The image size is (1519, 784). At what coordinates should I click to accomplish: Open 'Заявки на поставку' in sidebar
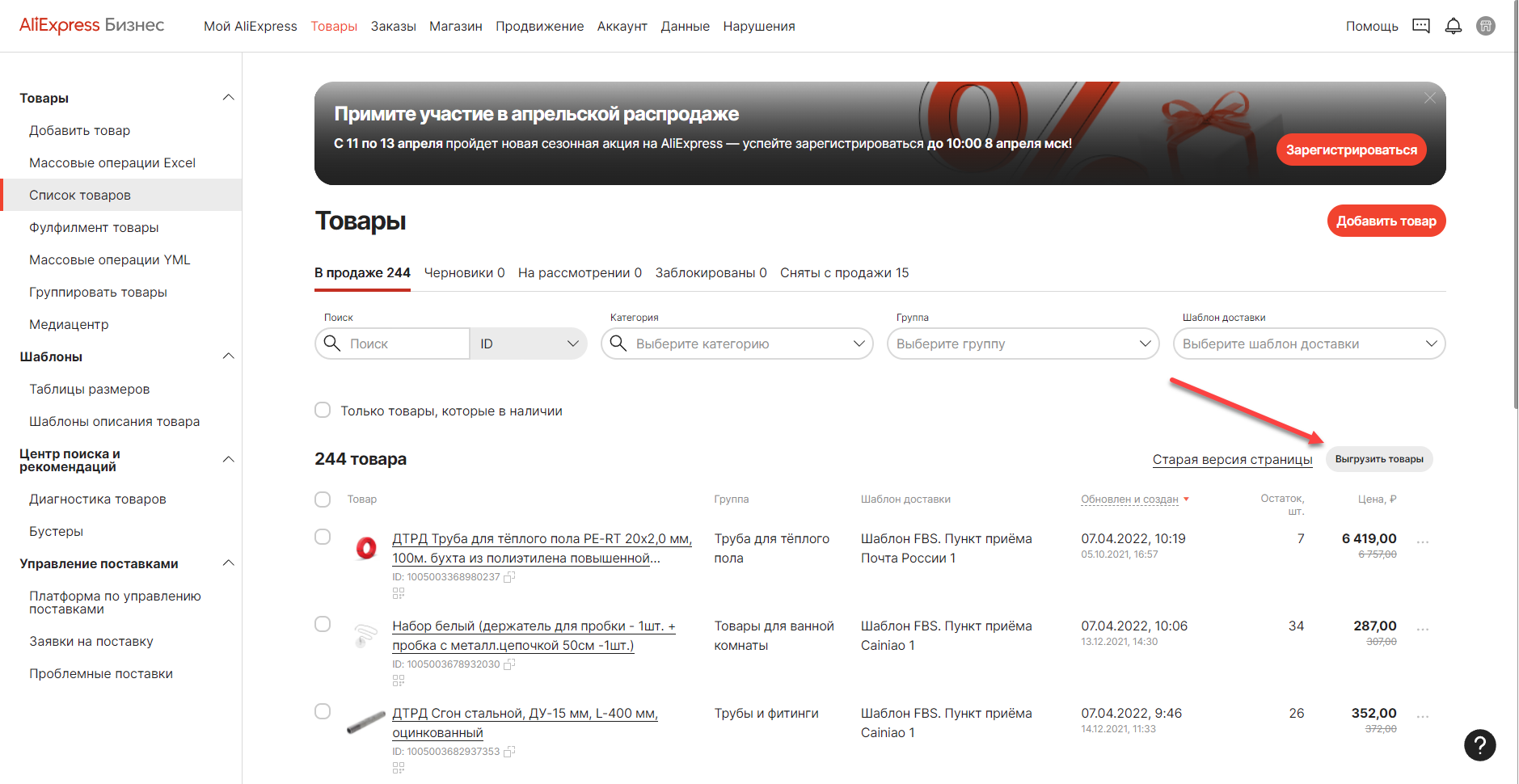click(91, 641)
